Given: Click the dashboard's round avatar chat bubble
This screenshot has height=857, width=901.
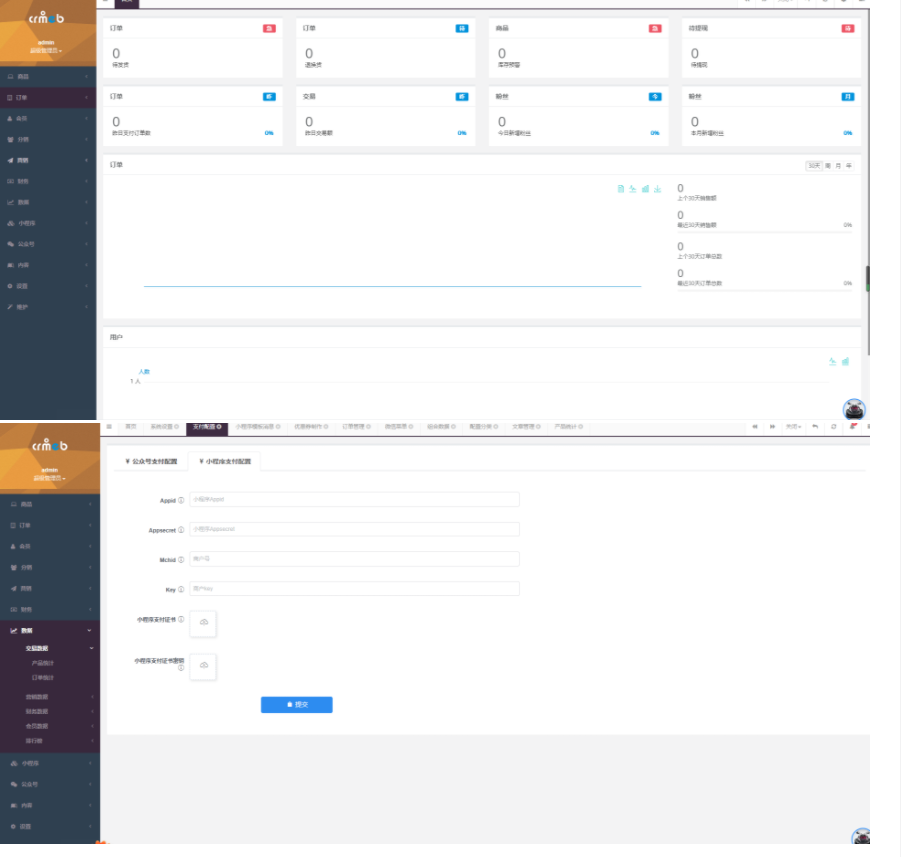Looking at the screenshot, I should click(854, 410).
